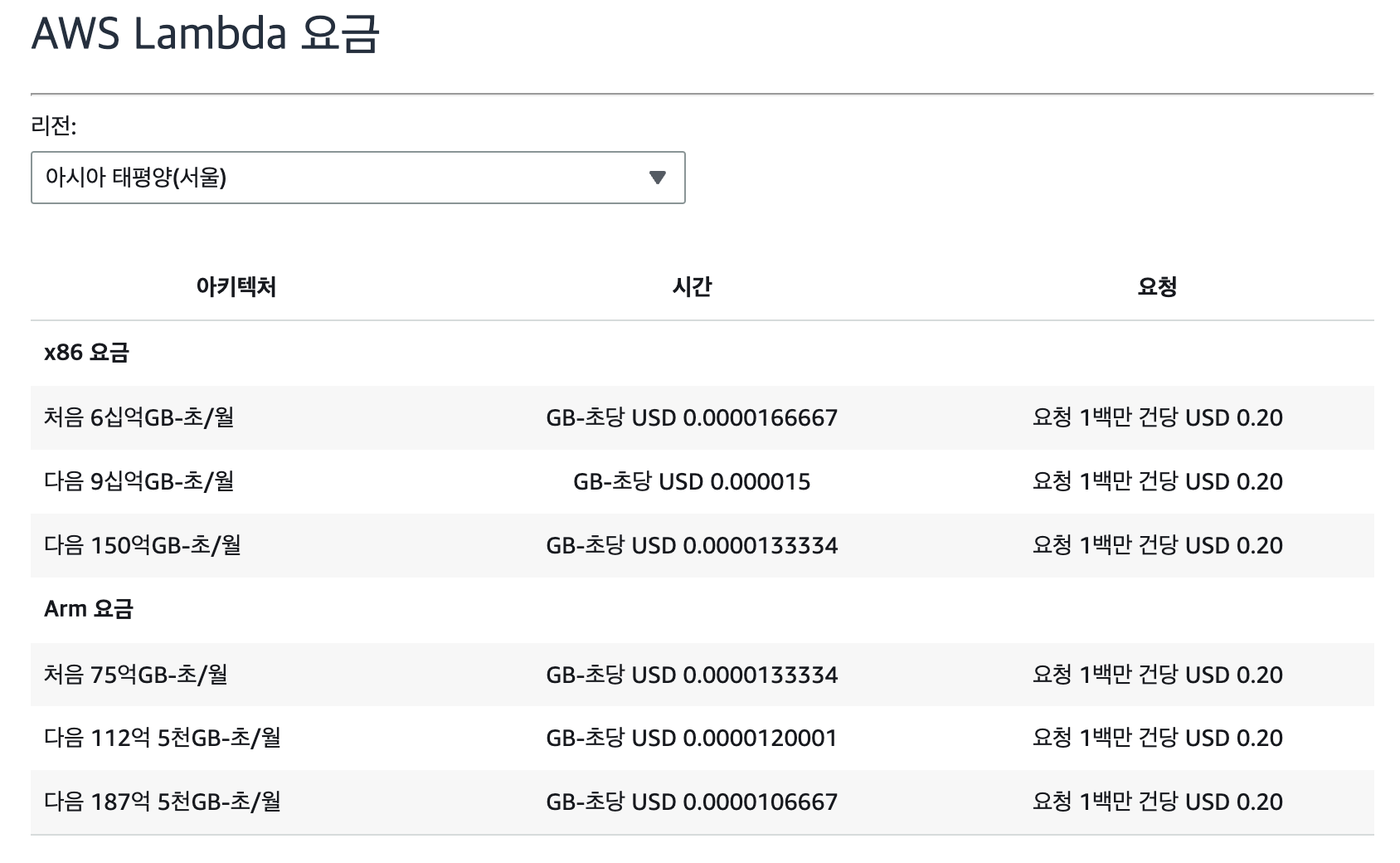Click request price in 처음 6십억GB row
The height and width of the screenshot is (863, 1400).
[1157, 417]
